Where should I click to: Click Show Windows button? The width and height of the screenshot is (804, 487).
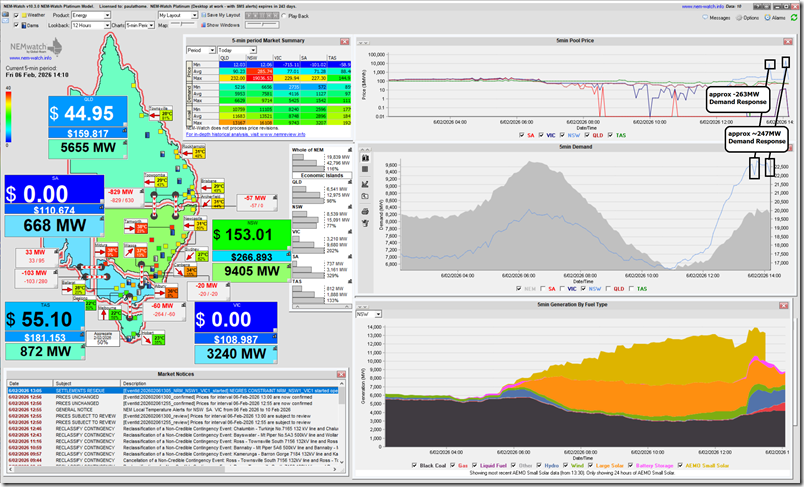(x=220, y=25)
